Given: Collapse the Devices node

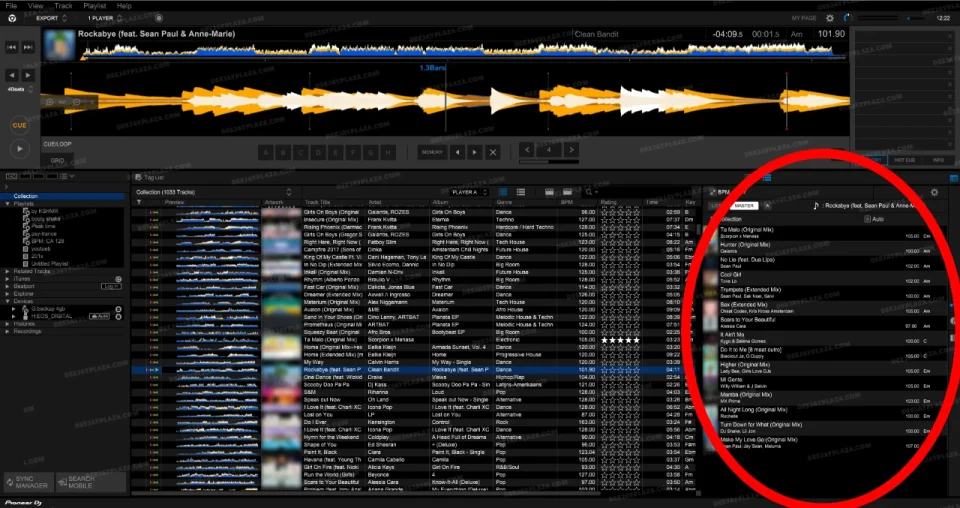Looking at the screenshot, I should point(7,301).
